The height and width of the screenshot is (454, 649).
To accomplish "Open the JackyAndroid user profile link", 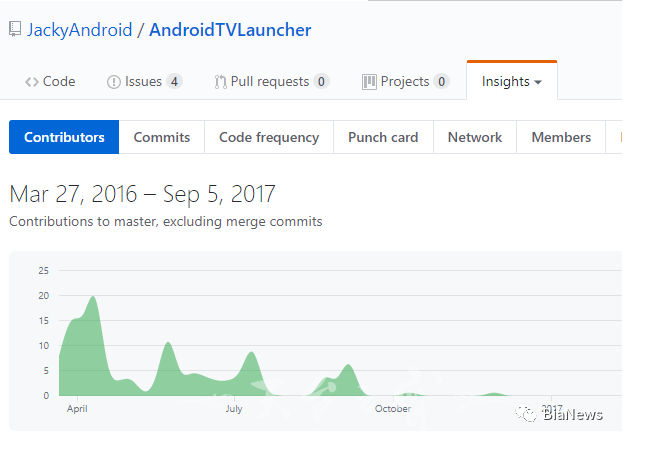I will click(79, 30).
